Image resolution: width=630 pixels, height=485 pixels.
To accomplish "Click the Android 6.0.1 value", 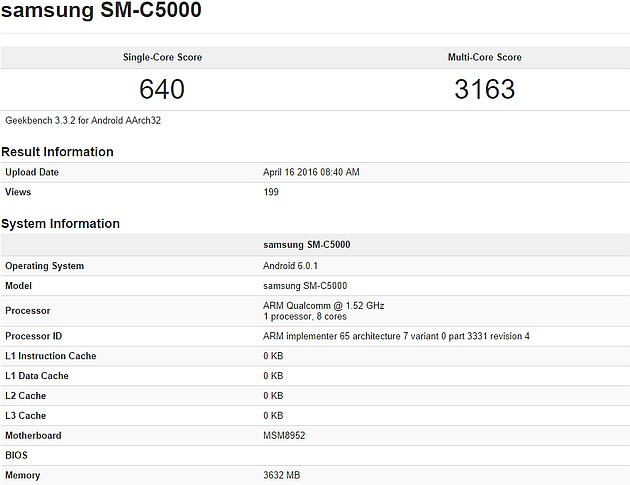I will click(x=290, y=266).
